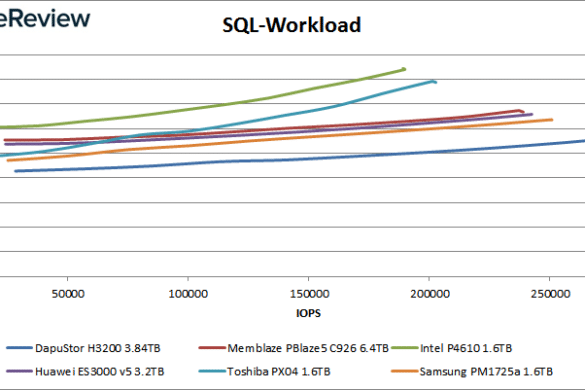
Task: Select Toshiba PX04 1.6TB legend entry
Action: (265, 372)
